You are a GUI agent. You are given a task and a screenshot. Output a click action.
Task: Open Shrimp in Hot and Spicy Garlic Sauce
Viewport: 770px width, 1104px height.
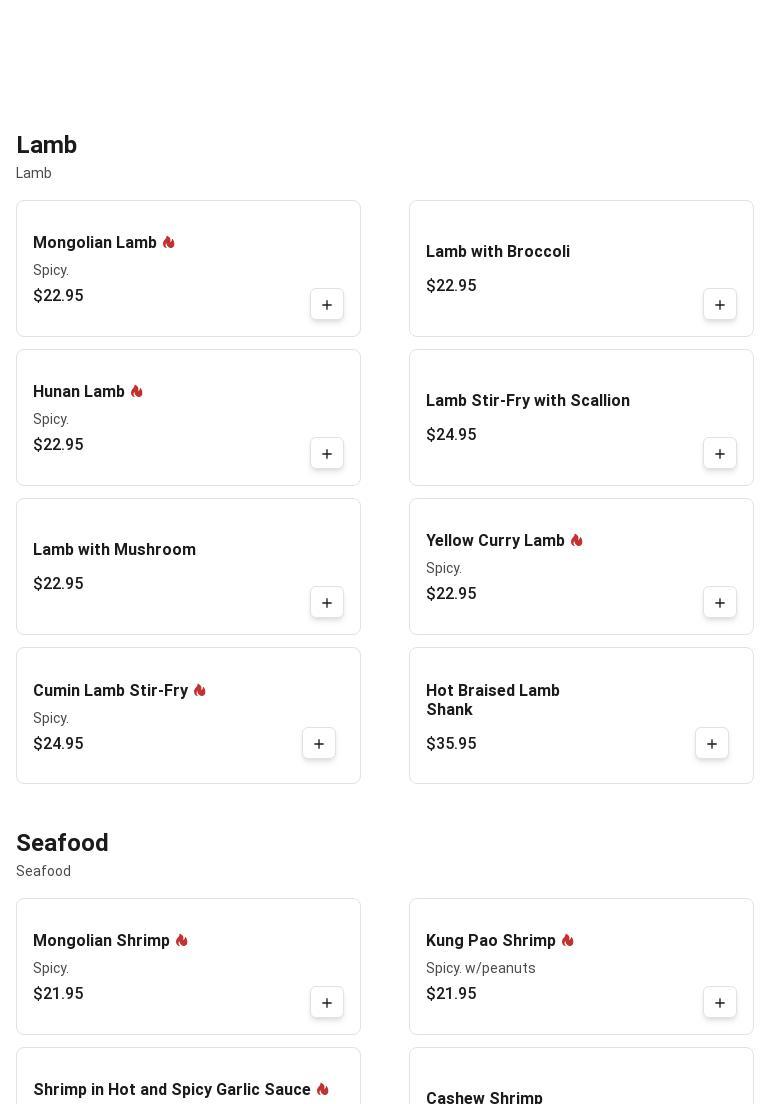[172, 1089]
